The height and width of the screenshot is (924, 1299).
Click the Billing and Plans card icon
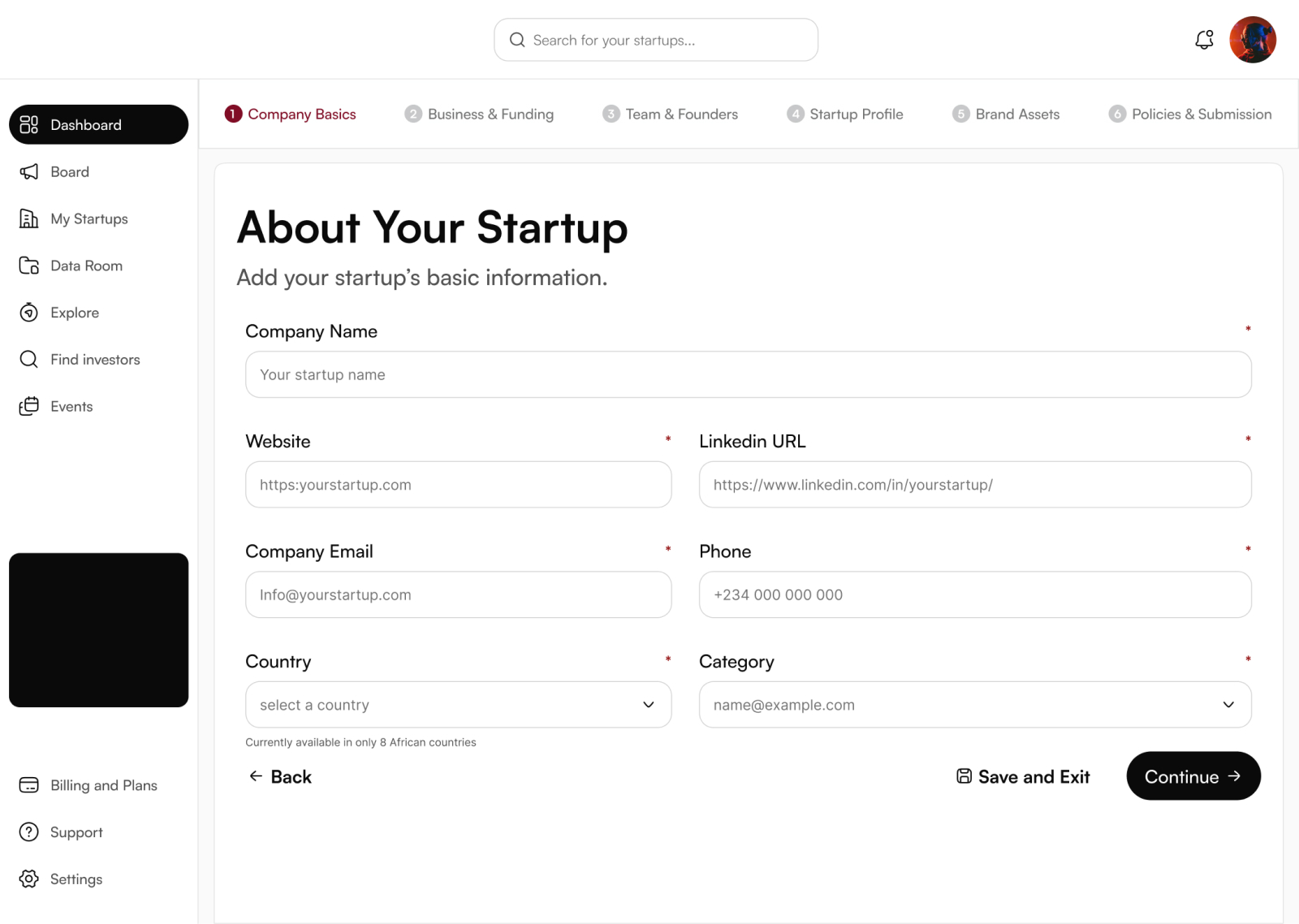(x=29, y=785)
